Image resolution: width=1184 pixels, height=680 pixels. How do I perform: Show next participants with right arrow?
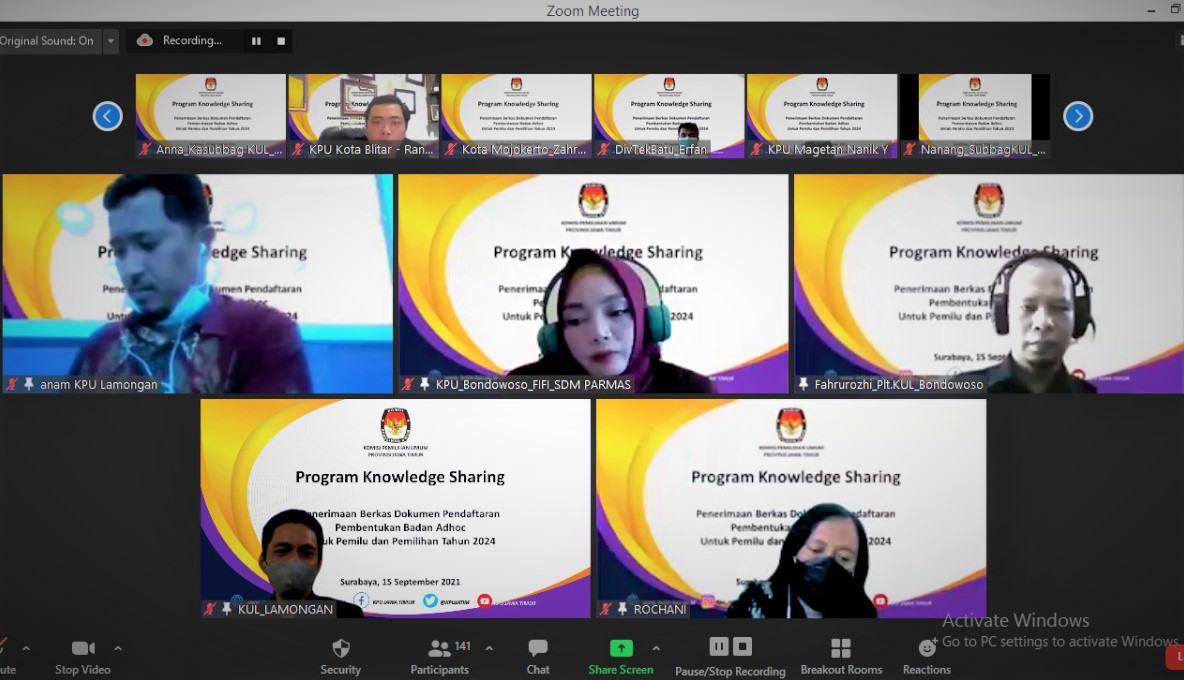click(1077, 116)
